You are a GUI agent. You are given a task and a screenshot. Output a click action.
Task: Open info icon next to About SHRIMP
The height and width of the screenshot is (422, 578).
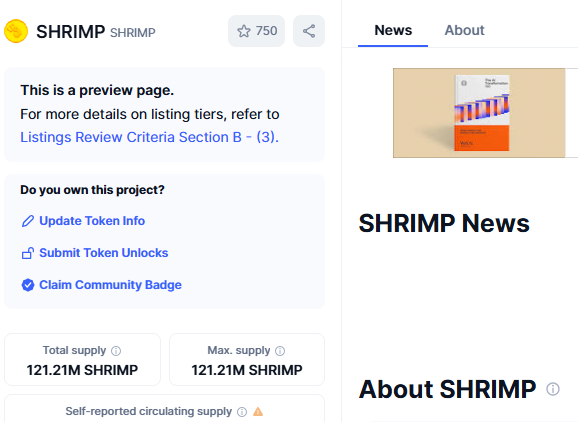tap(553, 389)
